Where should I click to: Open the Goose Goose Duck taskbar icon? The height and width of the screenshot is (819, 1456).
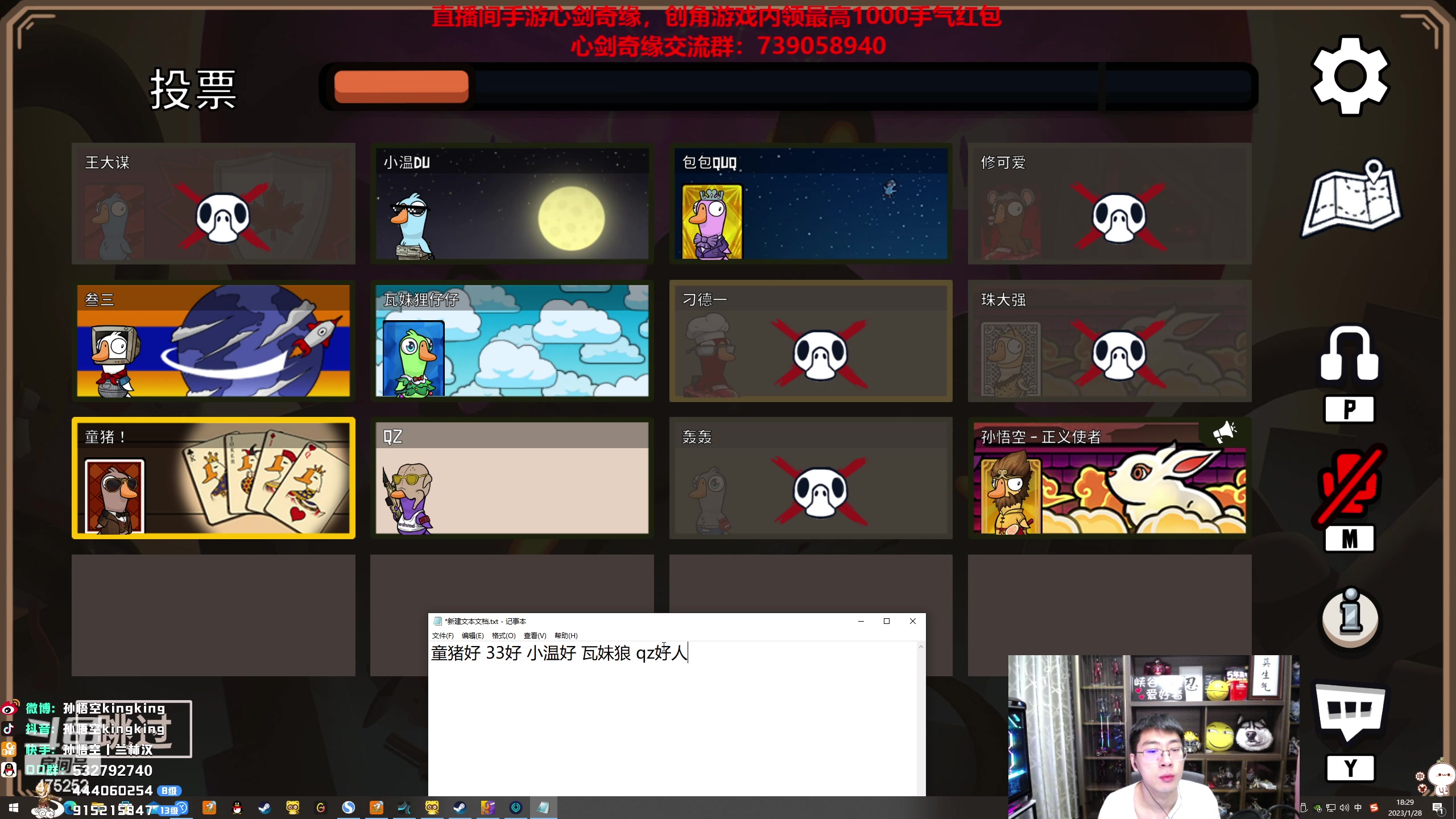(488, 808)
